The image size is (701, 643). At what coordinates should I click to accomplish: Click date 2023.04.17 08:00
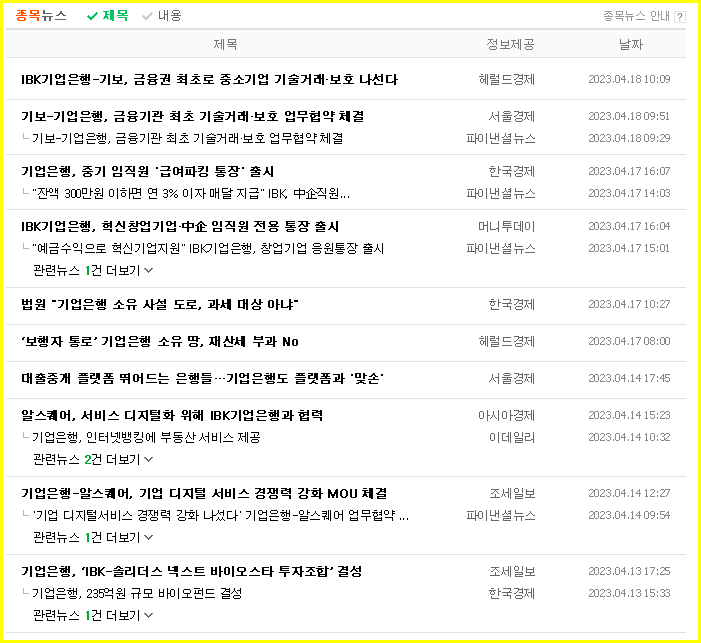point(629,341)
